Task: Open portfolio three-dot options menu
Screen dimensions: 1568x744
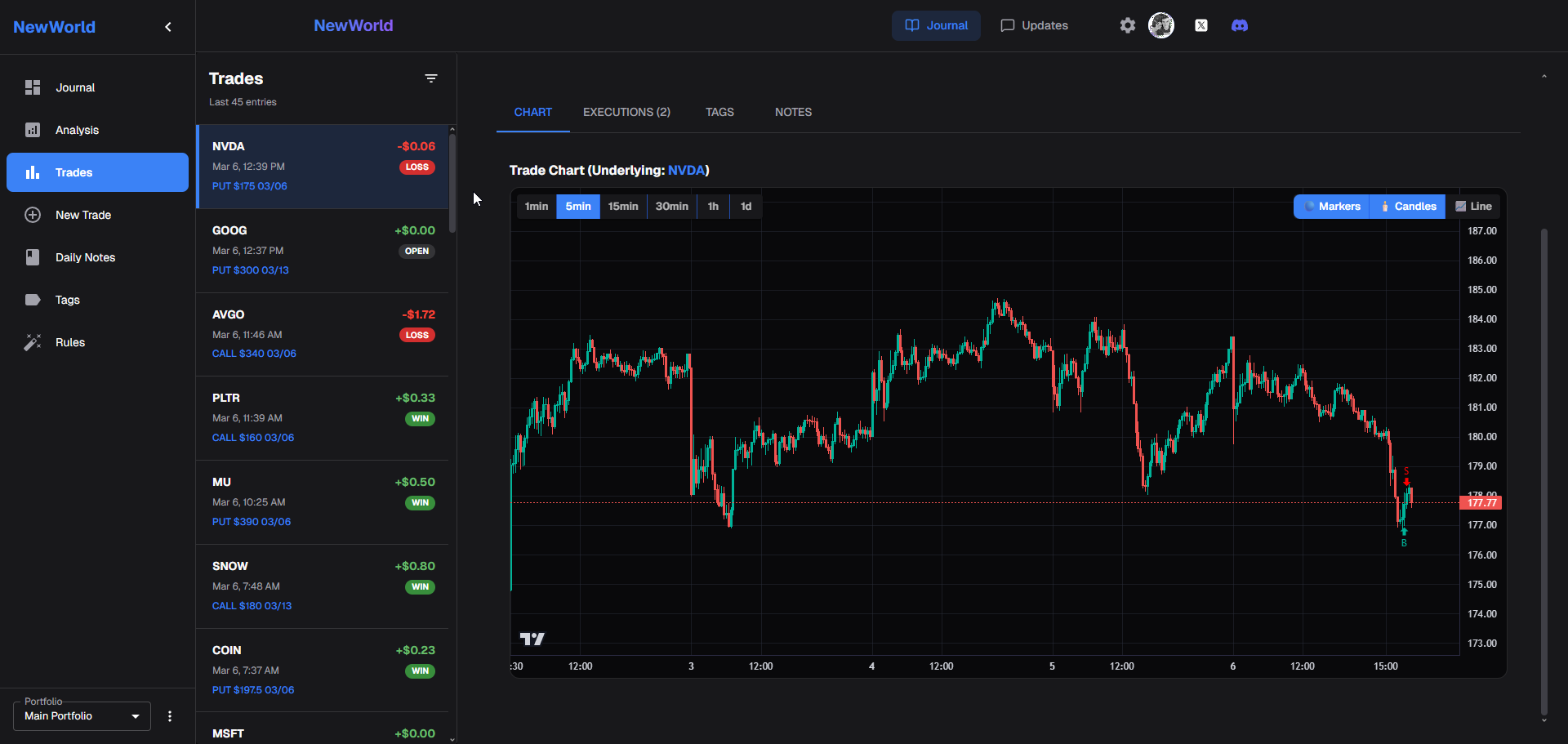Action: coord(170,716)
